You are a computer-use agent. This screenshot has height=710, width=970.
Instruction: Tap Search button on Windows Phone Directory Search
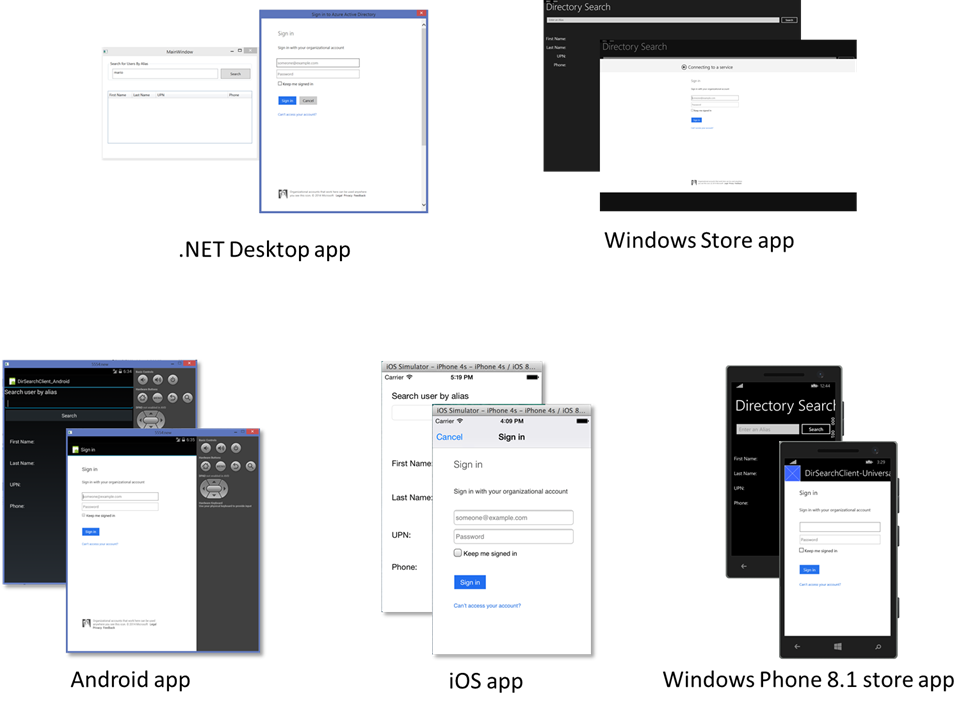(816, 429)
